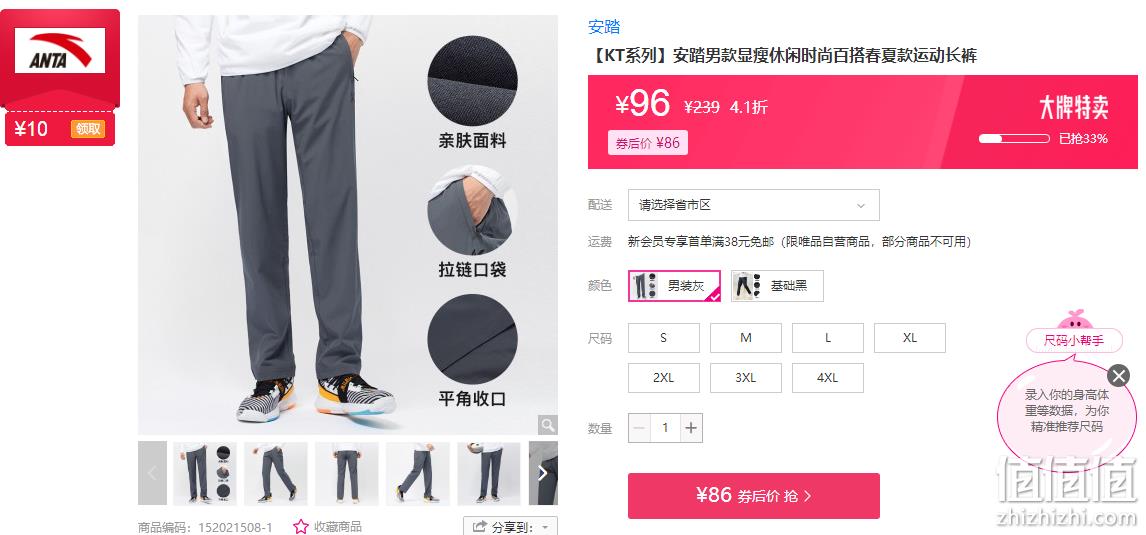1146x535 pixels.
Task: Click the star icon to favorite product
Action: [300, 526]
